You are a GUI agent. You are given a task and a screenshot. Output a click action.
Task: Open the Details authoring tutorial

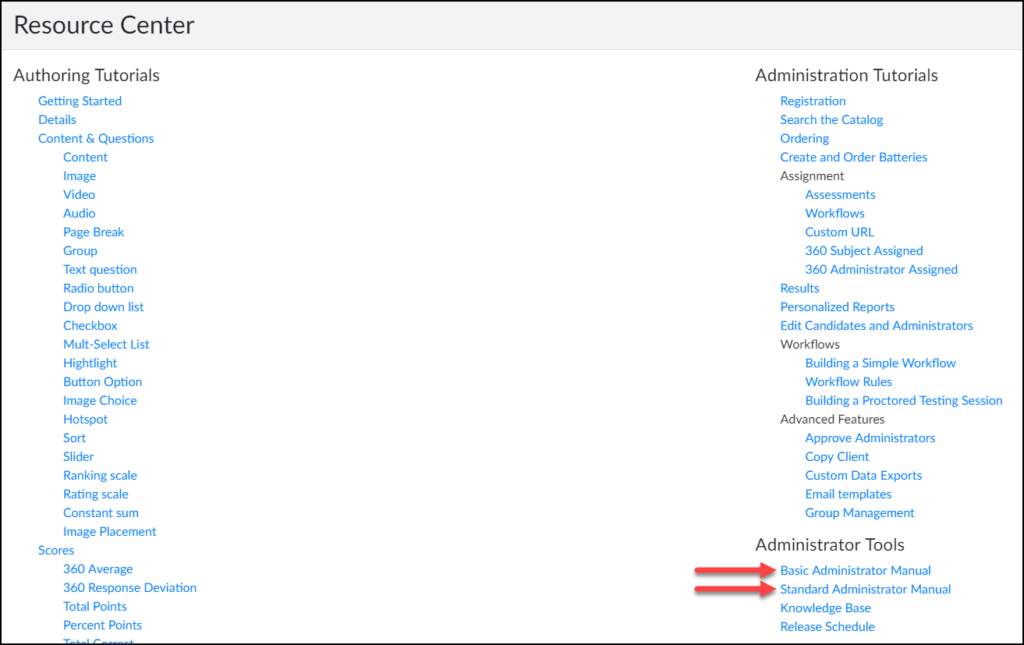tap(57, 119)
